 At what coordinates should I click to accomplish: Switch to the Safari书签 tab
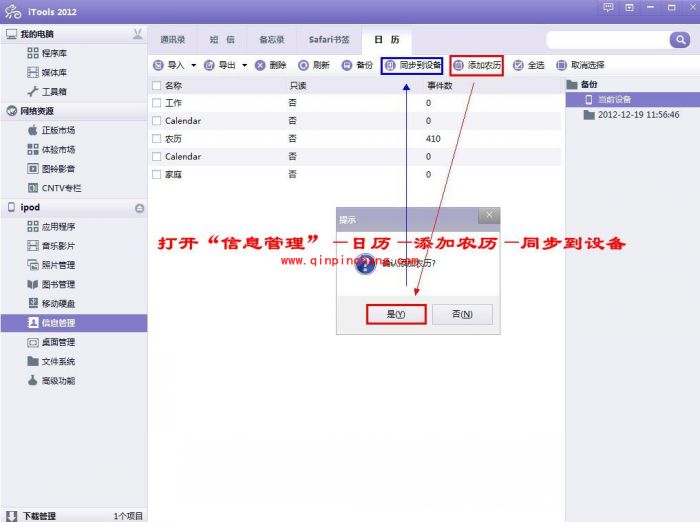pyautogui.click(x=329, y=40)
